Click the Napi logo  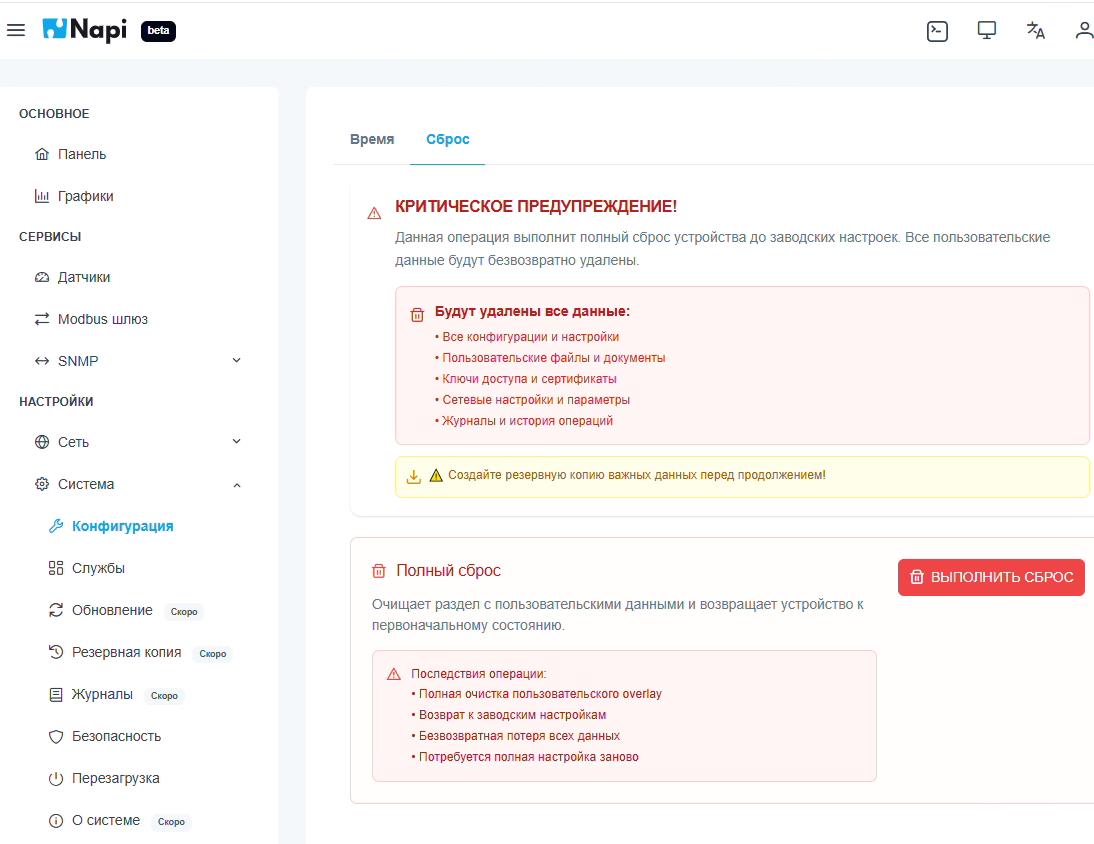click(85, 30)
